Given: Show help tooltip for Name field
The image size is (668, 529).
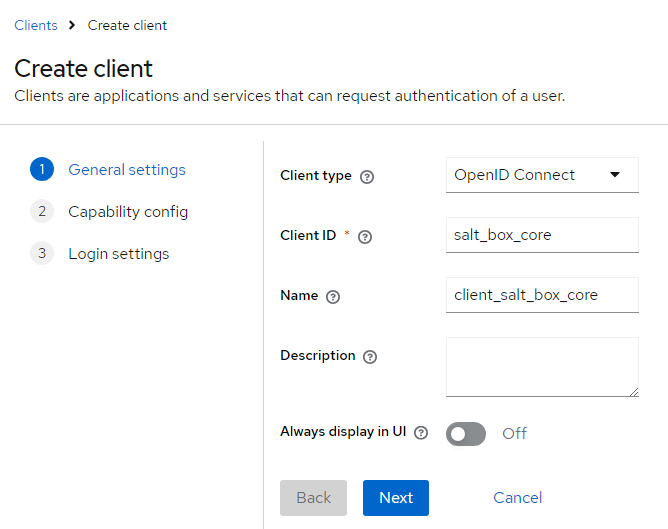Looking at the screenshot, I should click(333, 297).
